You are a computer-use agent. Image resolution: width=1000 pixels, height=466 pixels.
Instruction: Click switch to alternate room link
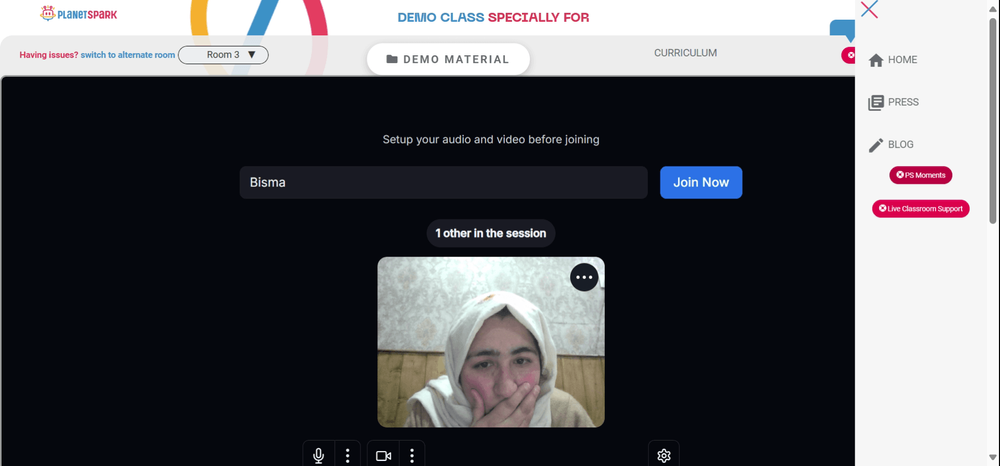click(128, 55)
